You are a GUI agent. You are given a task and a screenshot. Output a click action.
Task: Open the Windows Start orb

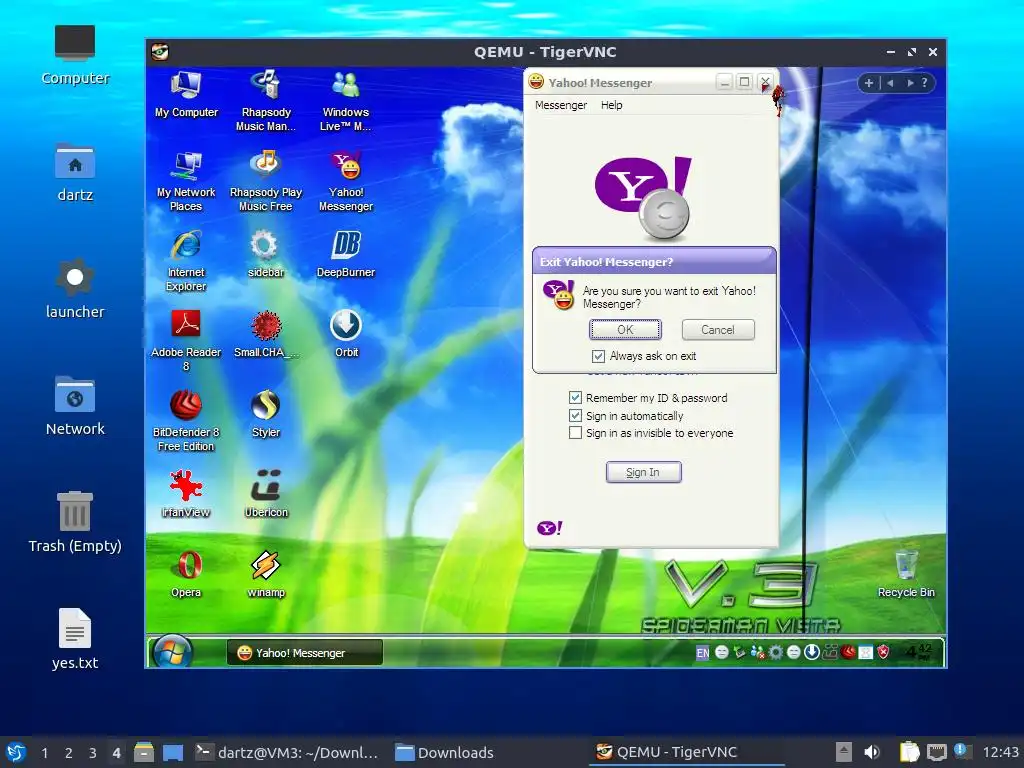(172, 652)
